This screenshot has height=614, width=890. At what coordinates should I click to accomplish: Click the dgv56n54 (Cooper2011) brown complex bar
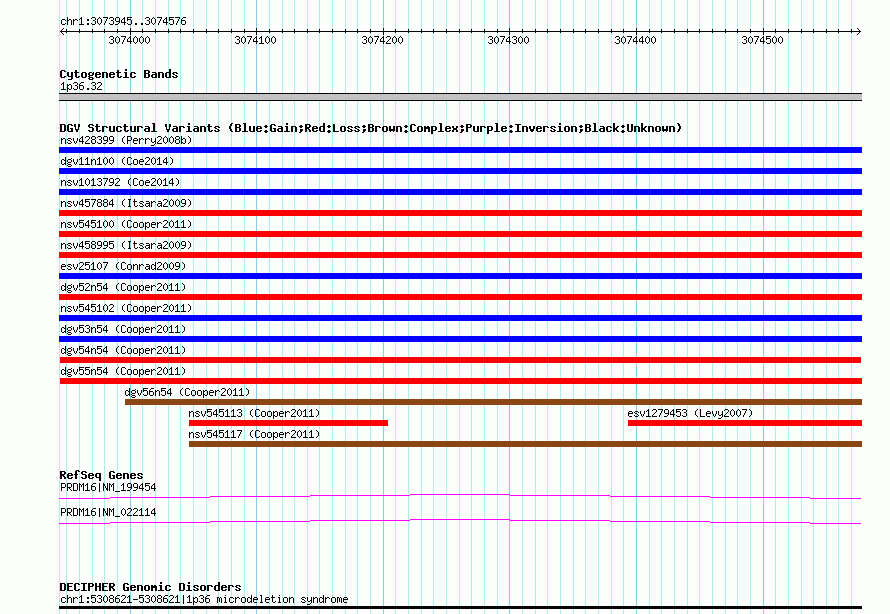(493, 402)
